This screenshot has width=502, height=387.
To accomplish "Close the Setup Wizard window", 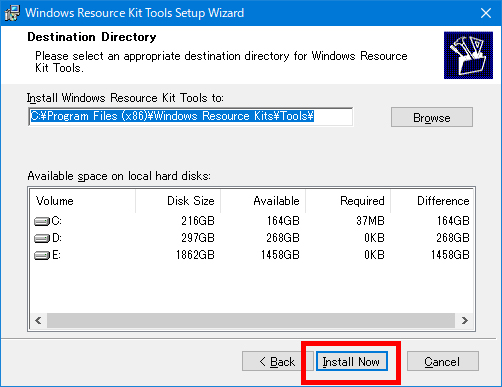I will (x=486, y=13).
